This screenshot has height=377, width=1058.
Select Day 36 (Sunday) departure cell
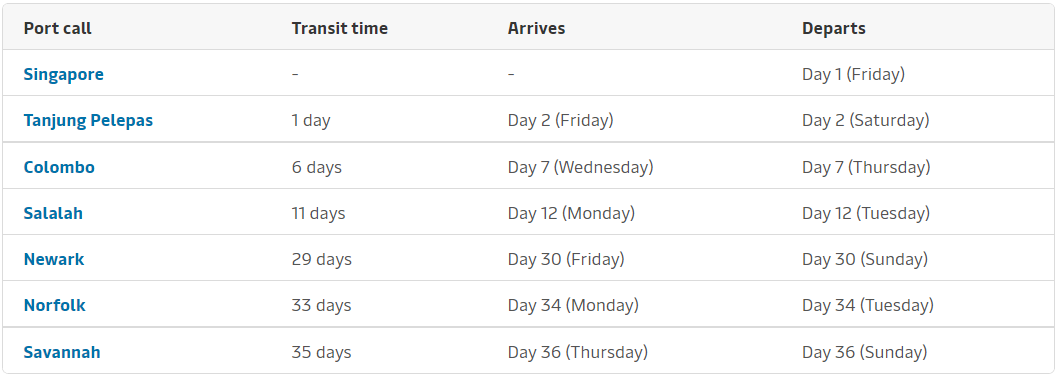tap(864, 352)
